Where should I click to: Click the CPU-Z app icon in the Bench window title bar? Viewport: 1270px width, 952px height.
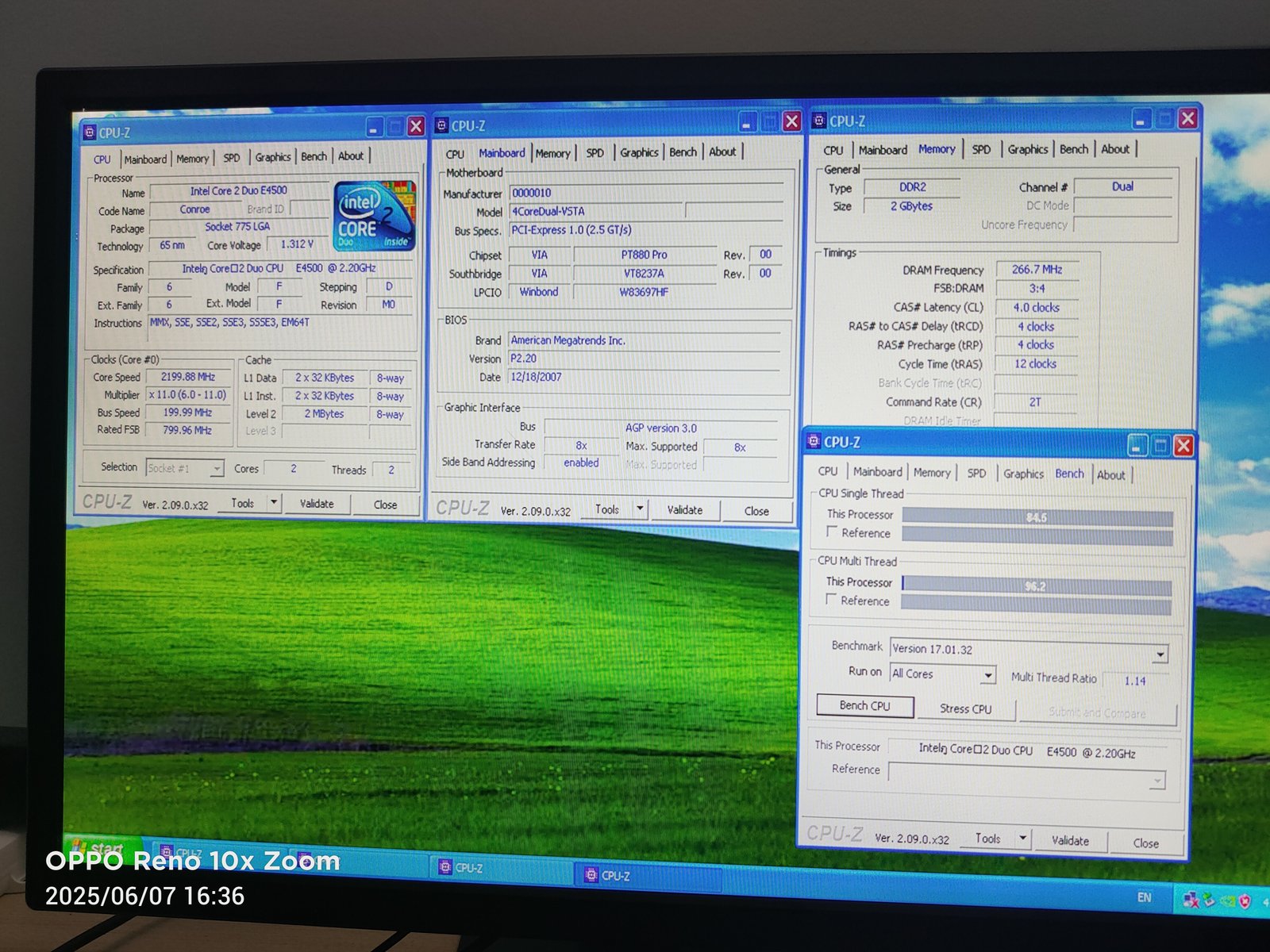(x=814, y=442)
